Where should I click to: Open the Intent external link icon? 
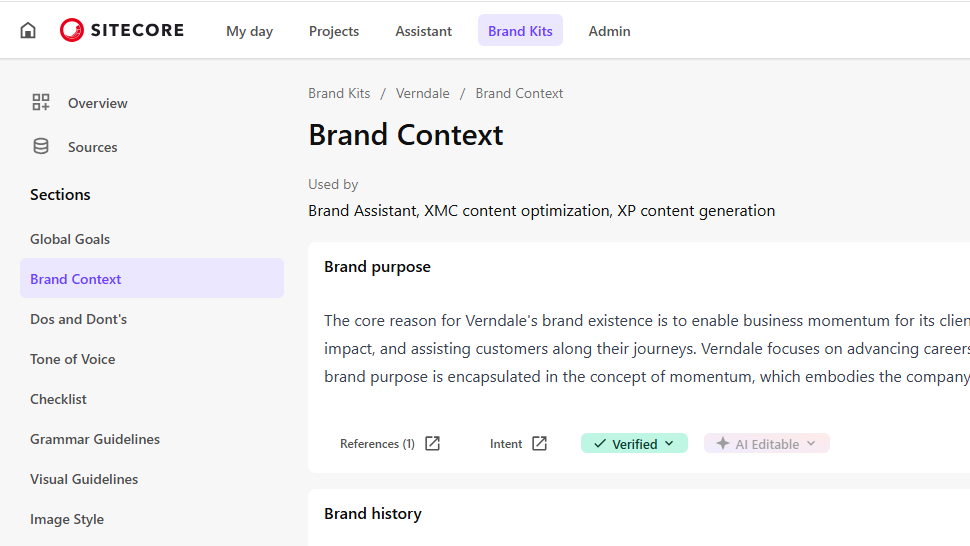[x=539, y=443]
